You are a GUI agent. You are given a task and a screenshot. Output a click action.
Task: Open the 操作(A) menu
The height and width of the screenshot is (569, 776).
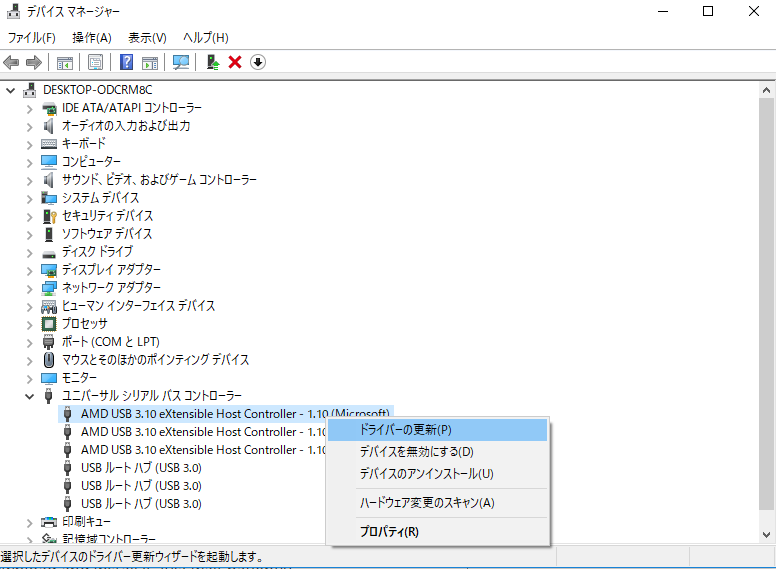92,38
